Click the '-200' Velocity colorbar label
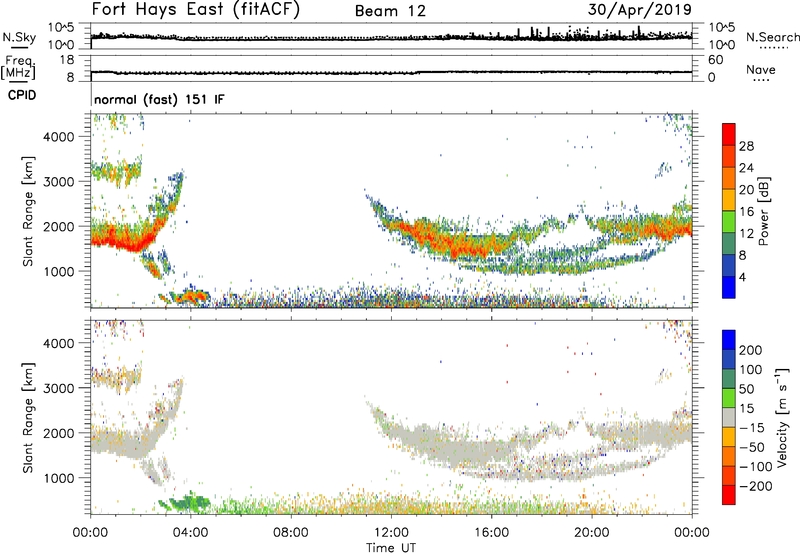 756,486
